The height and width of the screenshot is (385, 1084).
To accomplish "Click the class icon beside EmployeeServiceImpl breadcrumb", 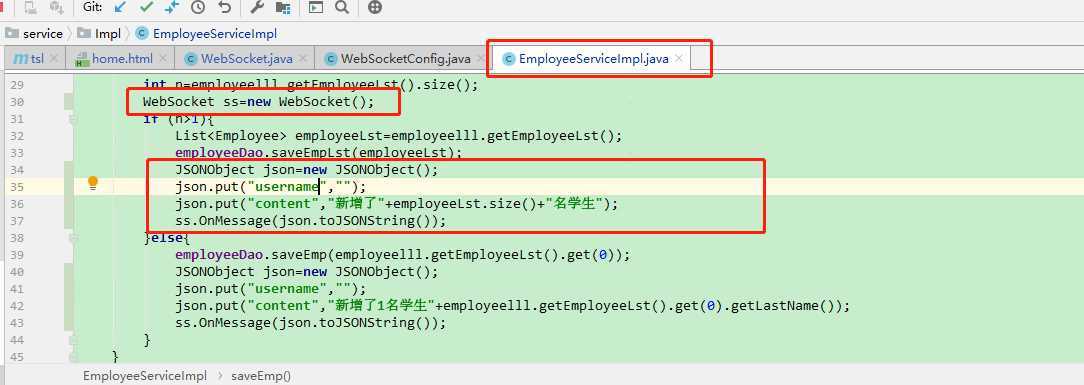I will (142, 33).
